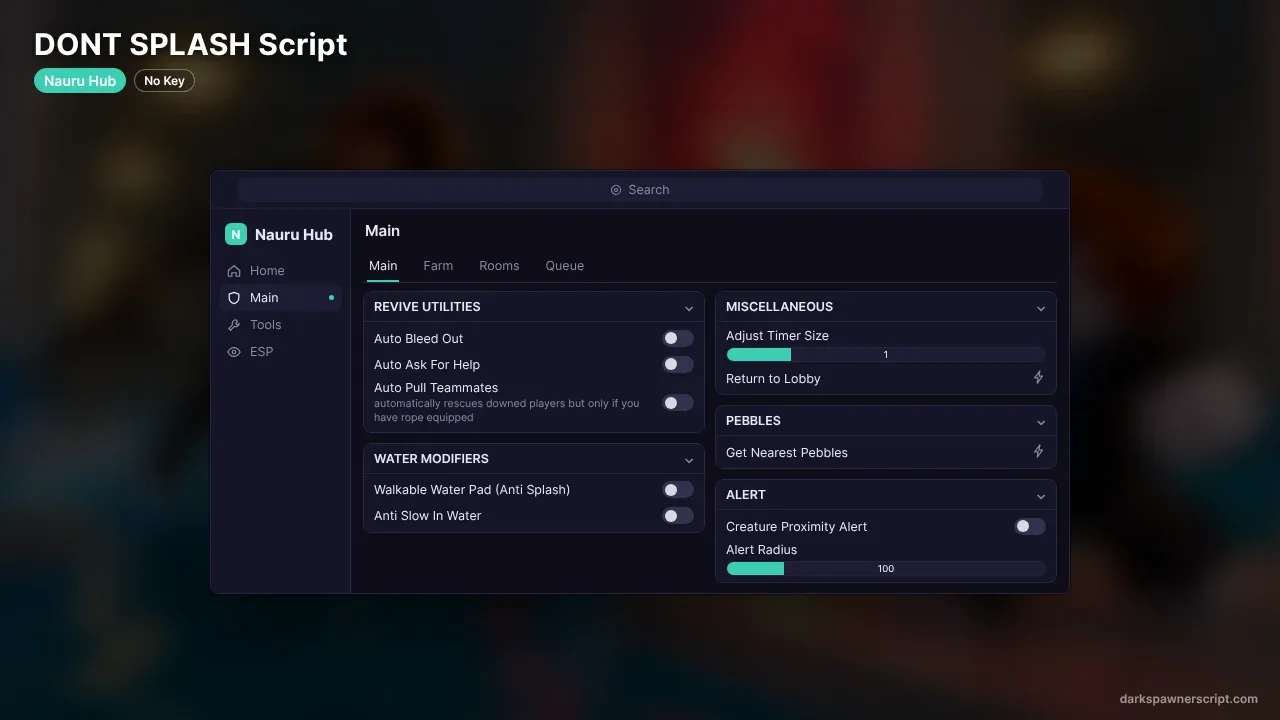Open ESP in the sidebar
This screenshot has width=1280, height=720.
281,352
